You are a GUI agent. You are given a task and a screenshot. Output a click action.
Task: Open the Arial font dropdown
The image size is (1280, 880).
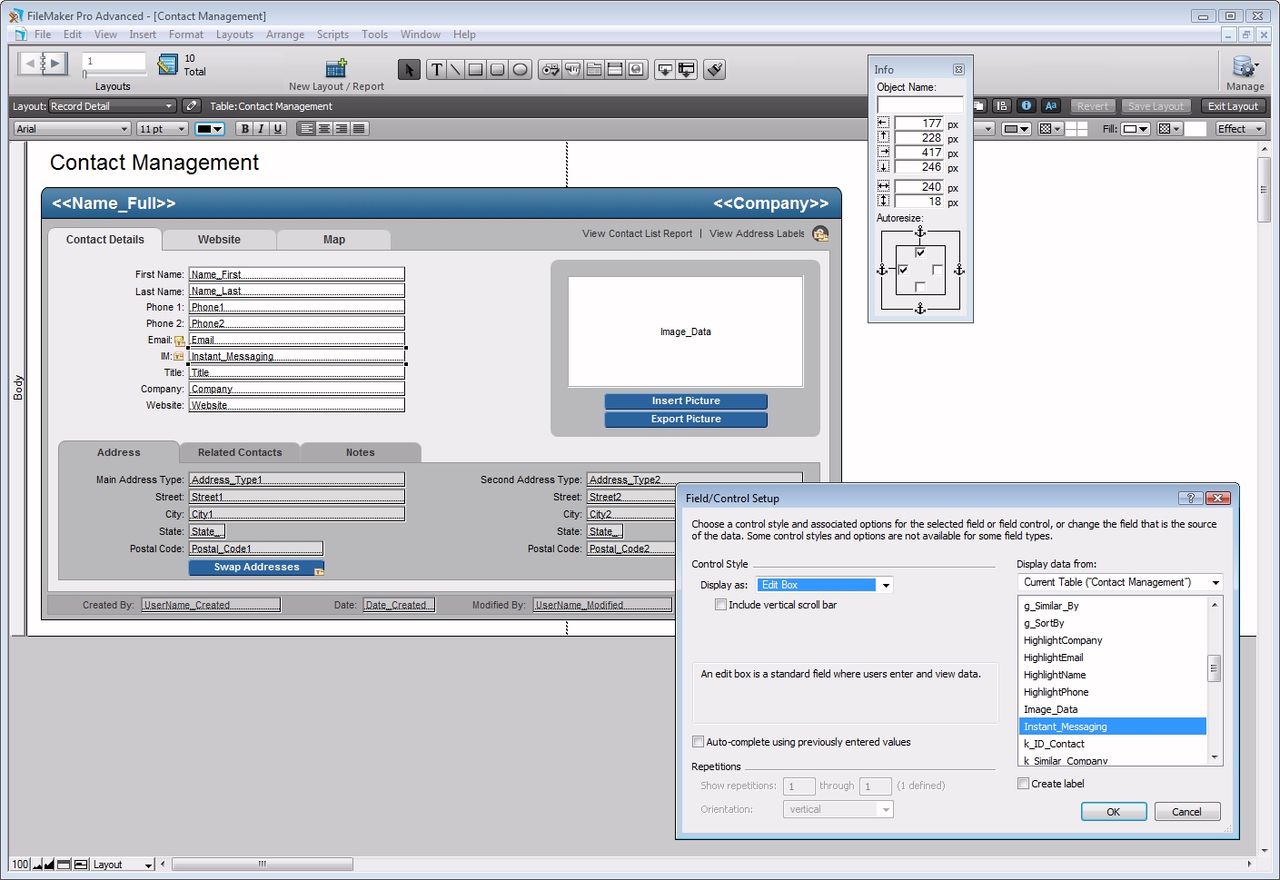coord(72,129)
